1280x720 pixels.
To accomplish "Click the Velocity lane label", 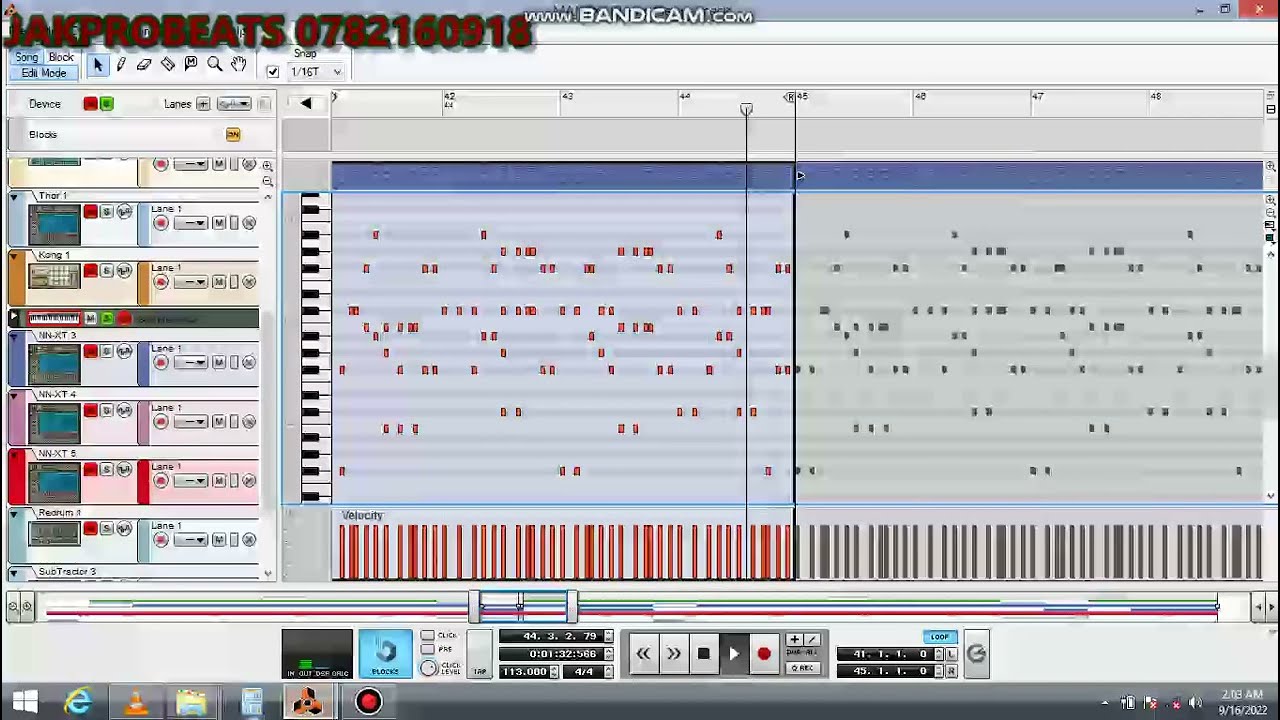I will (362, 516).
